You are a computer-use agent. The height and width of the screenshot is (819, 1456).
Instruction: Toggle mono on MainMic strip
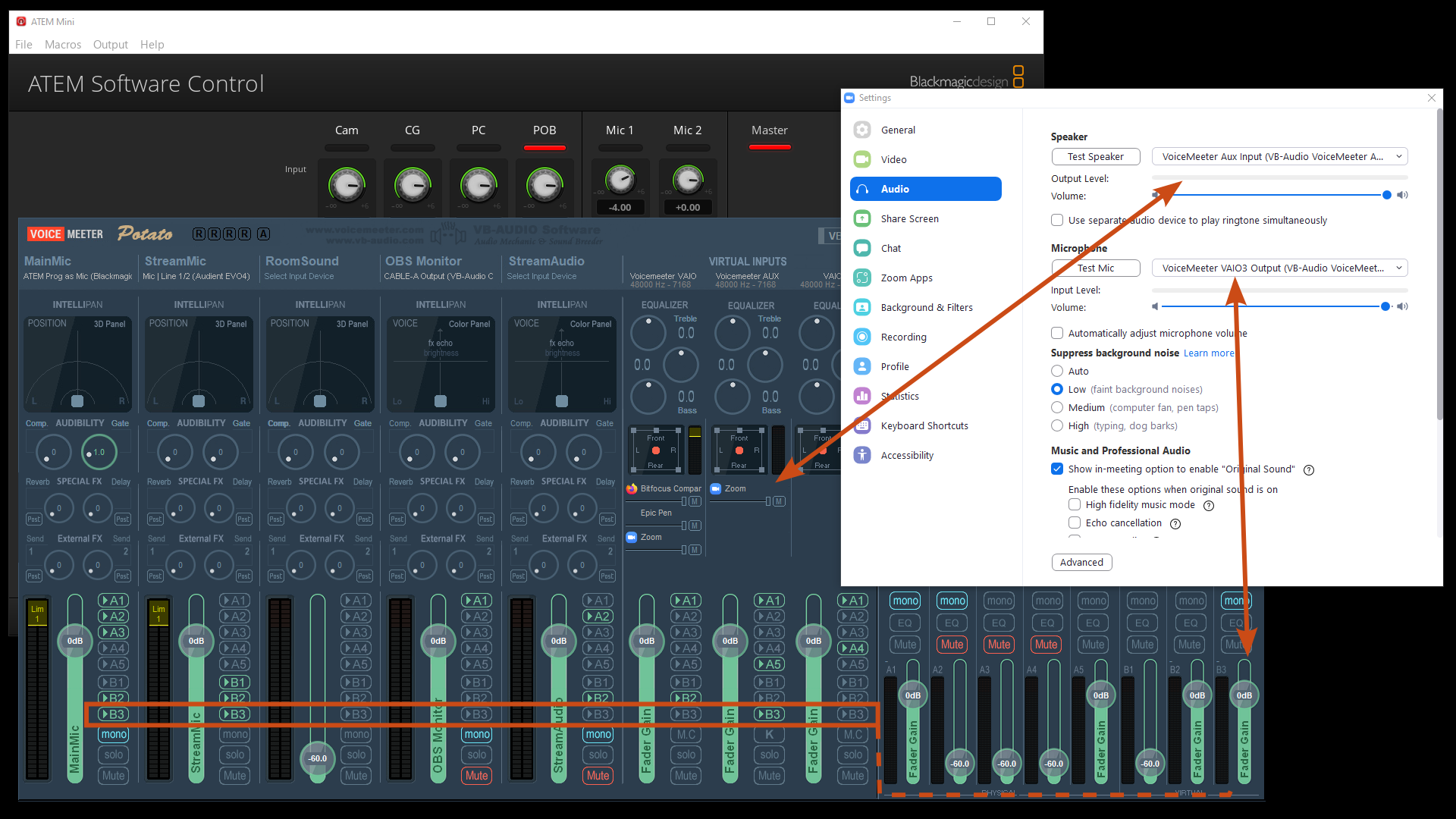pos(114,734)
